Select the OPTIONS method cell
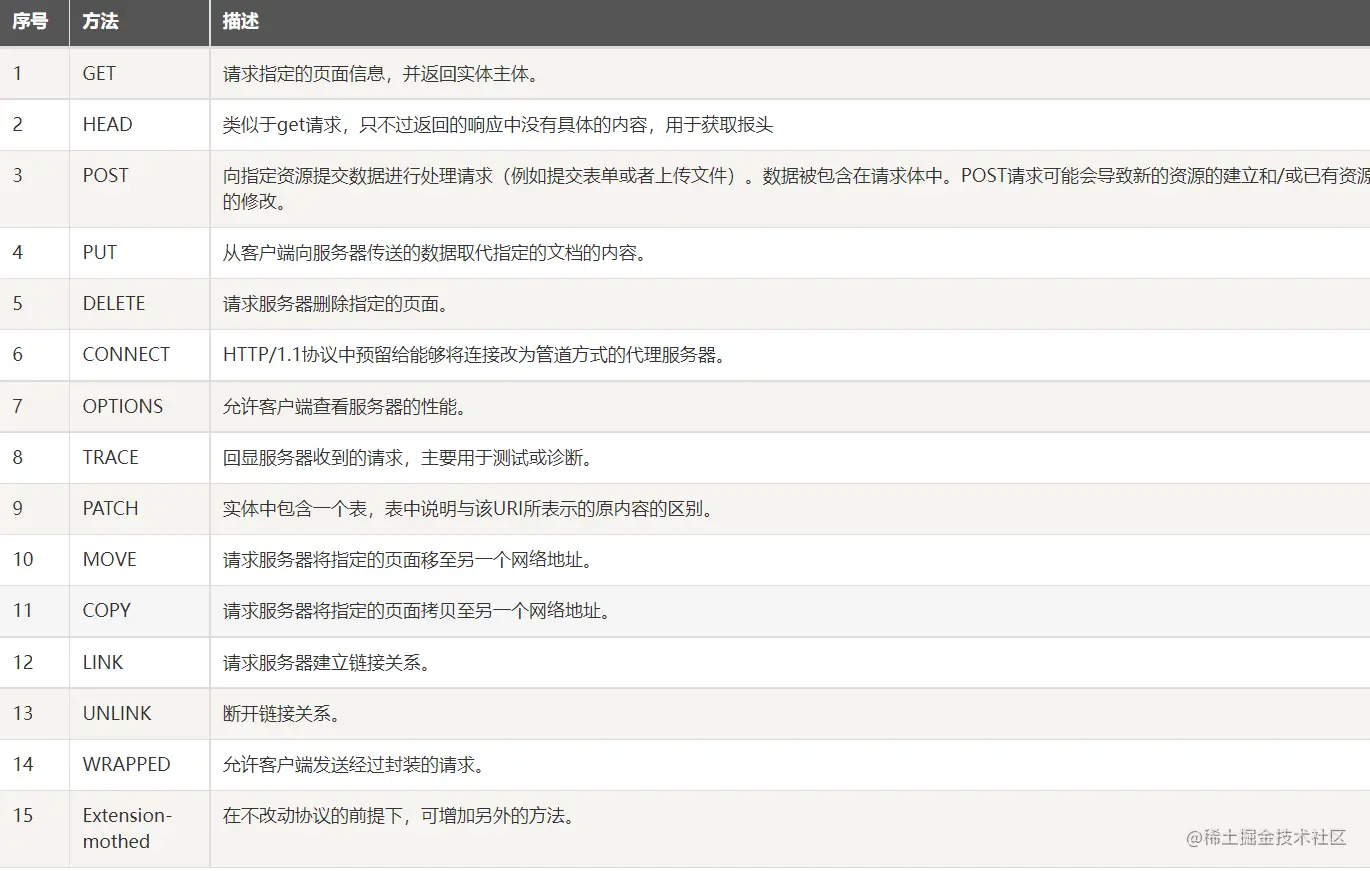This screenshot has width=1370, height=871. [140, 406]
